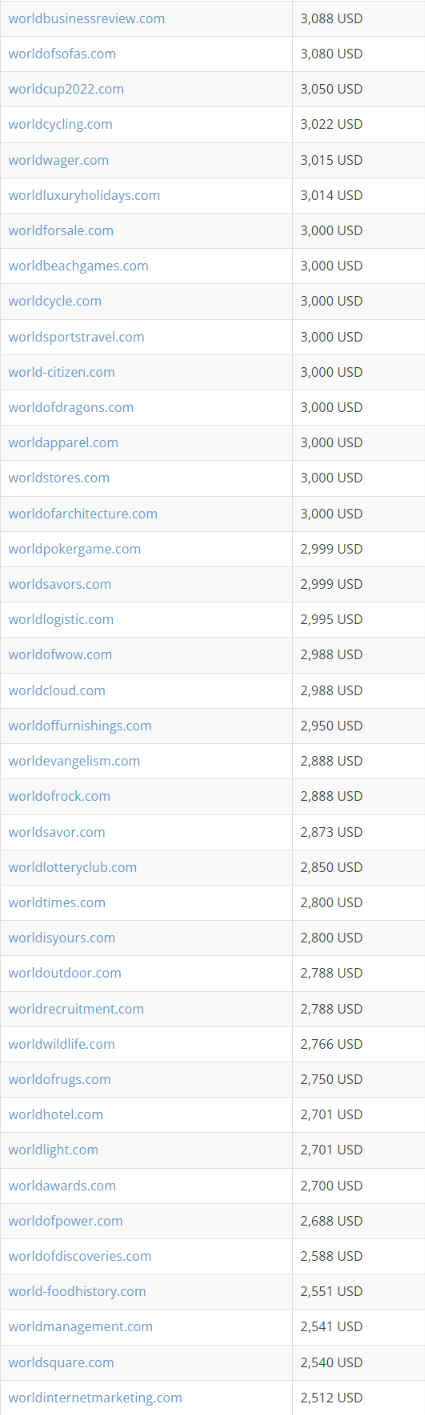Open world-foodhistory.com listing
This screenshot has width=425, height=1415.
click(x=77, y=1291)
